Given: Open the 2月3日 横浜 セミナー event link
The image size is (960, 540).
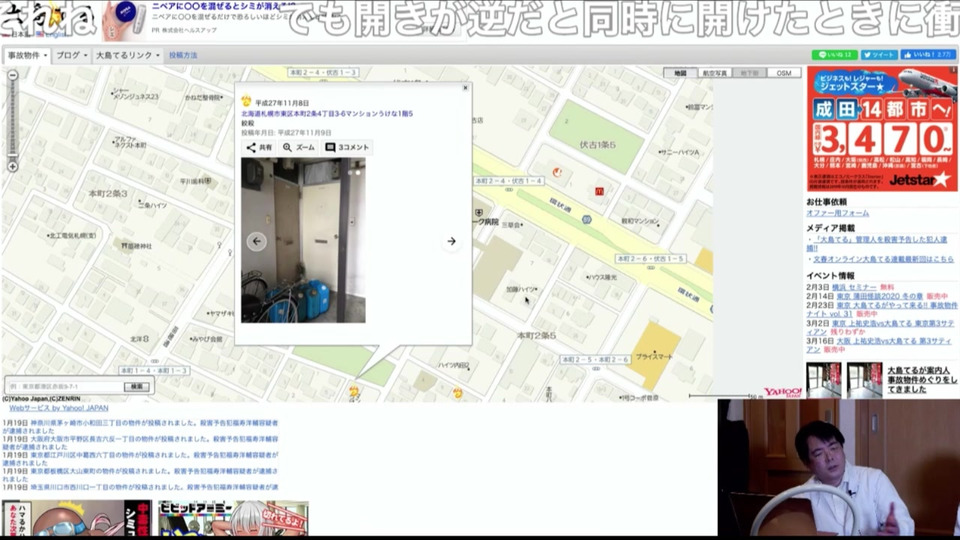Looking at the screenshot, I should (854, 287).
